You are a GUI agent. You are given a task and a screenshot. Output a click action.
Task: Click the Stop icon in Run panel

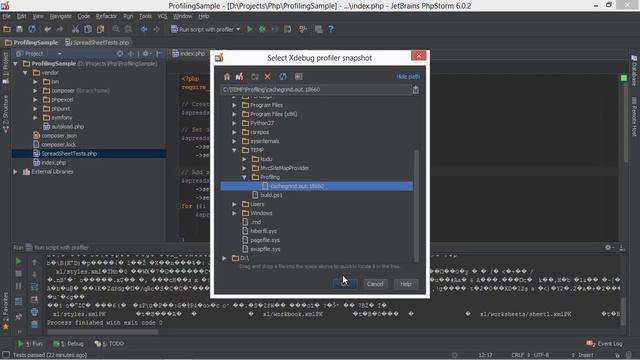(18, 274)
